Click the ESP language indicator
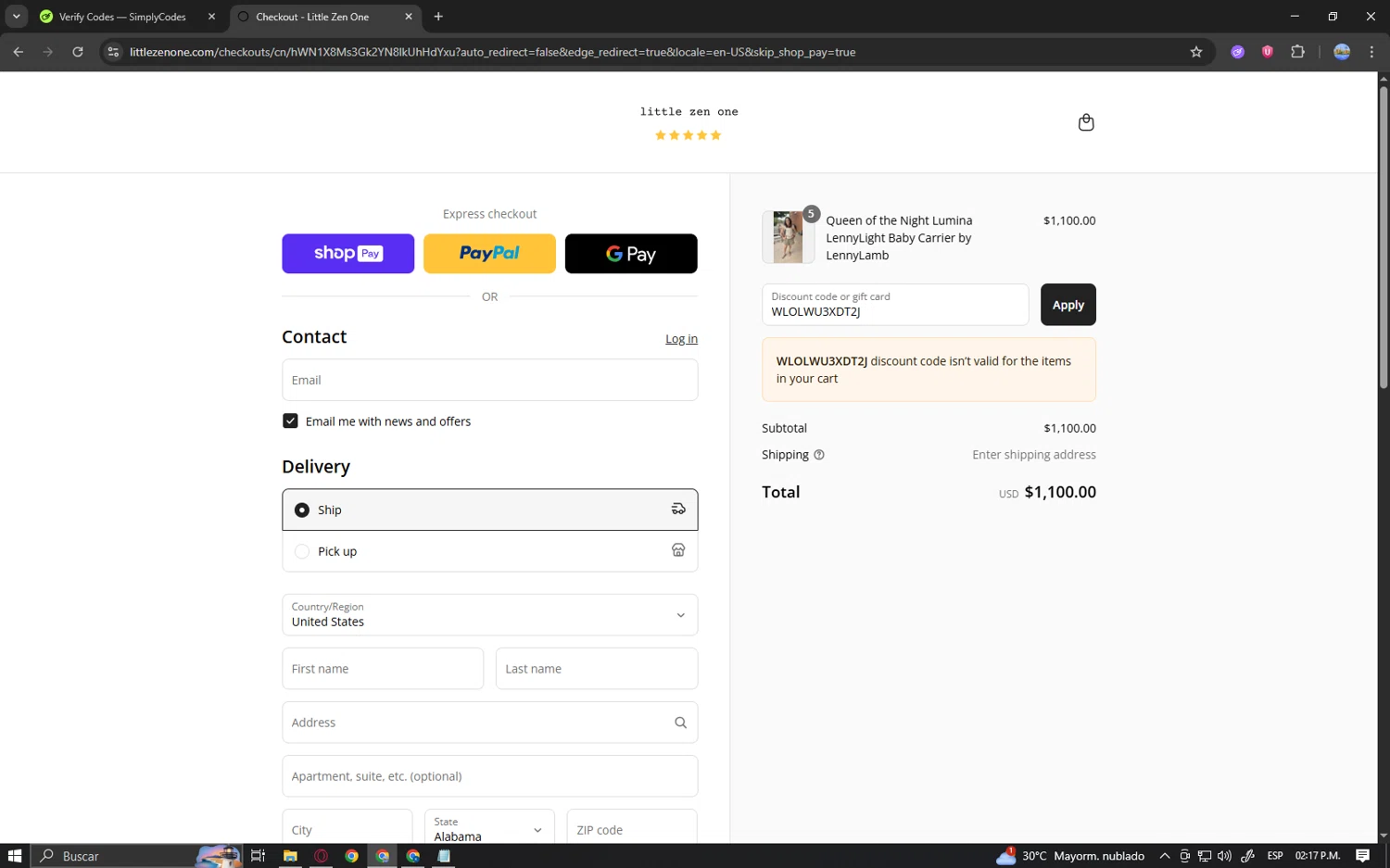1390x868 pixels. (x=1275, y=856)
